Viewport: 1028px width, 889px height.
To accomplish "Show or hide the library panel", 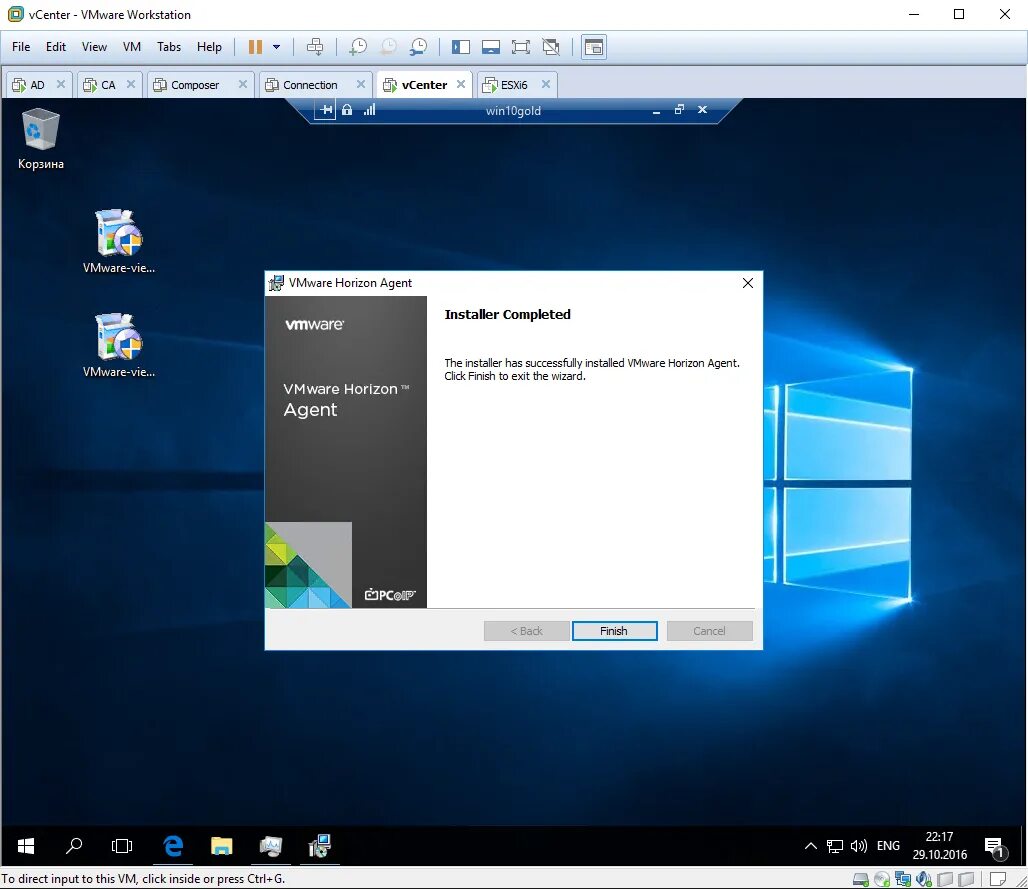I will point(460,46).
